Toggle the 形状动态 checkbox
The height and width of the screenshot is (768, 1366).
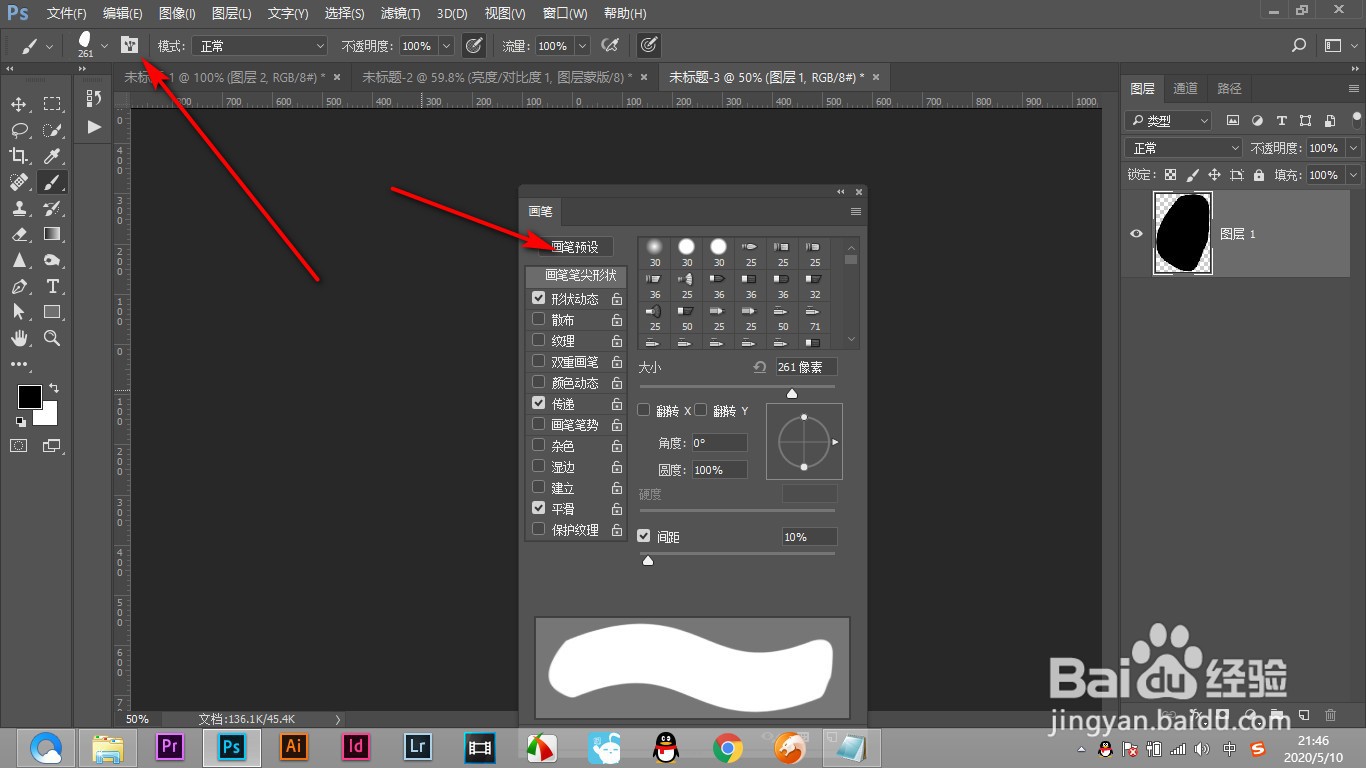tap(539, 298)
